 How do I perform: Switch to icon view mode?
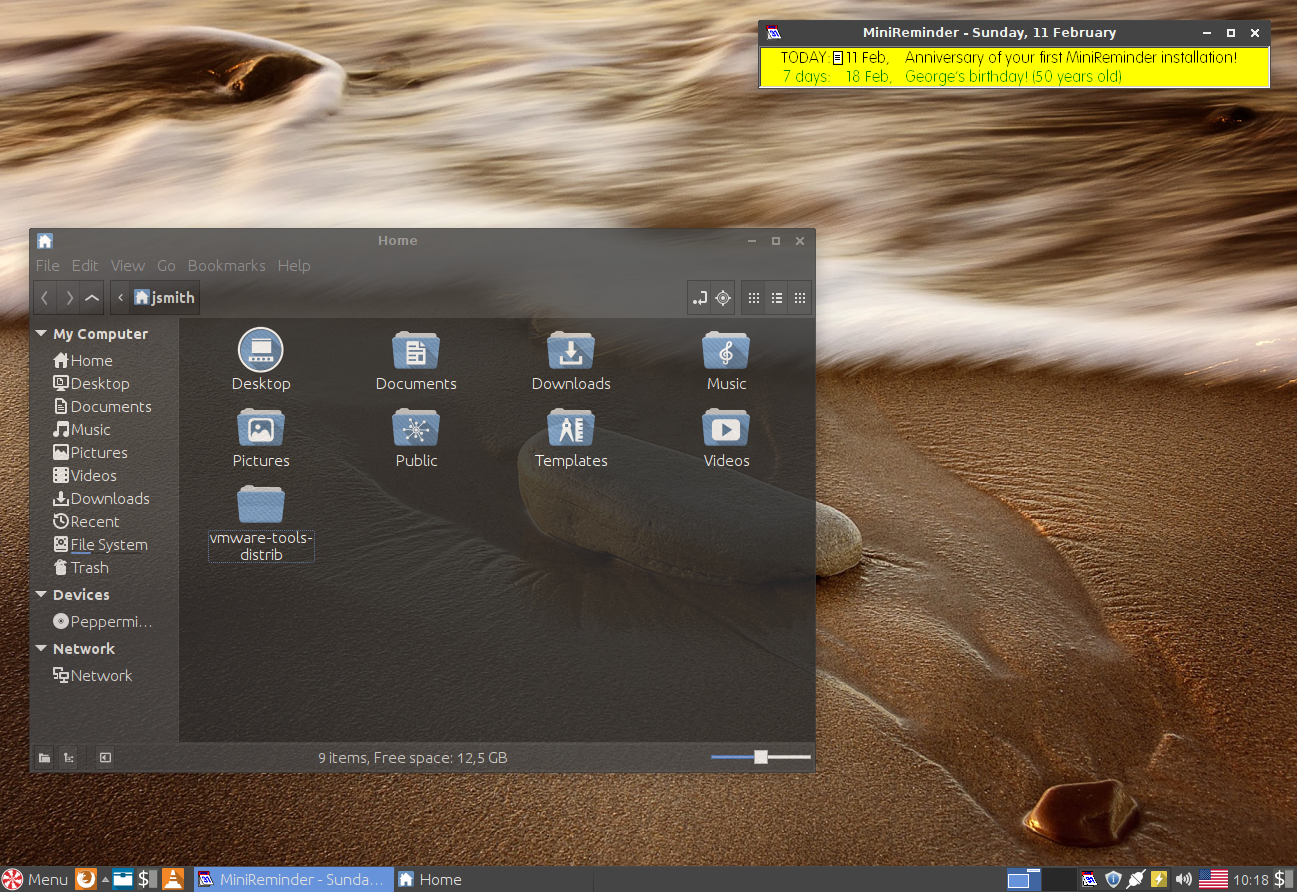pyautogui.click(x=754, y=298)
